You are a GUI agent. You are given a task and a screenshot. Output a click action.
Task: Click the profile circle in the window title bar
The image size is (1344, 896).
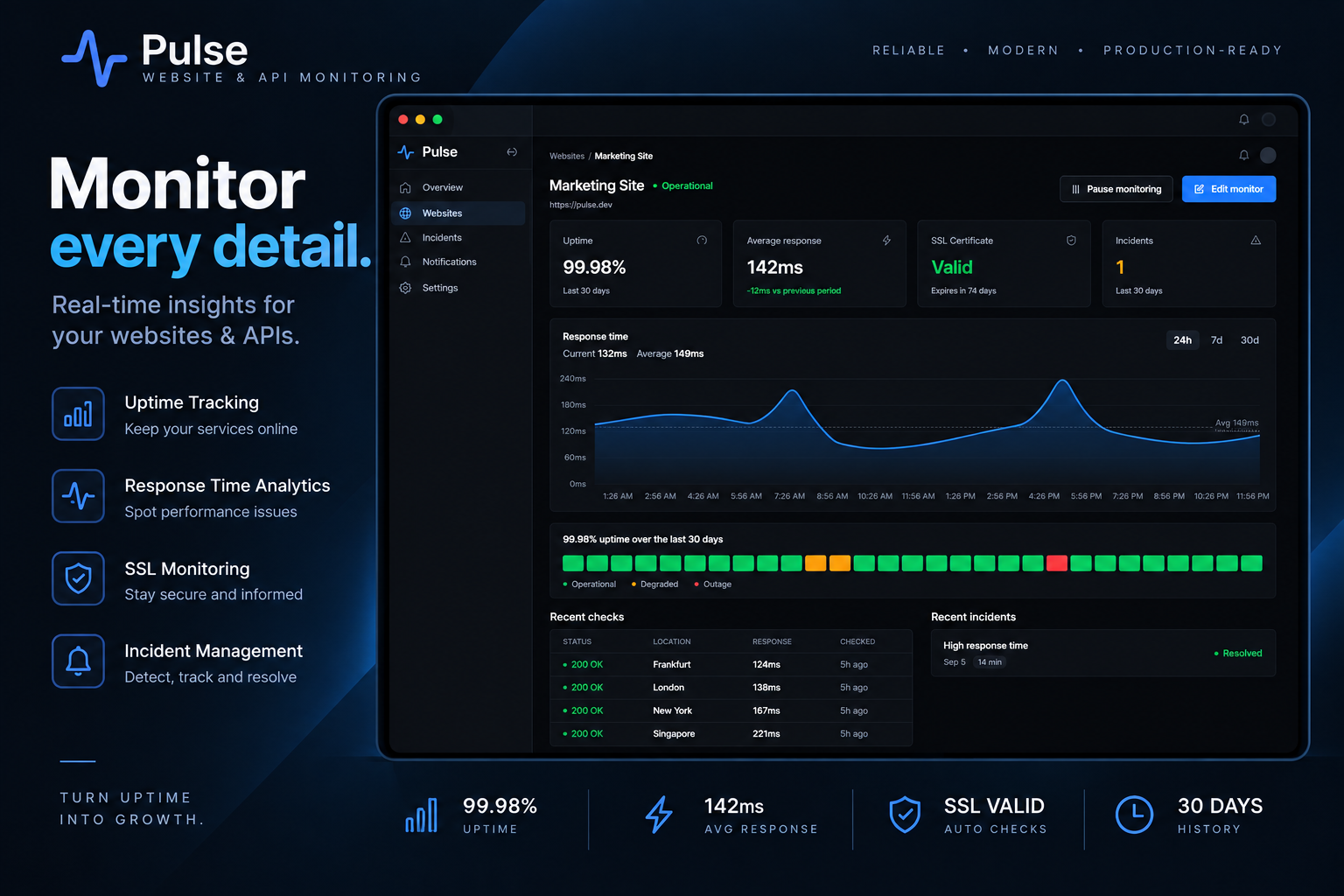point(1268,120)
